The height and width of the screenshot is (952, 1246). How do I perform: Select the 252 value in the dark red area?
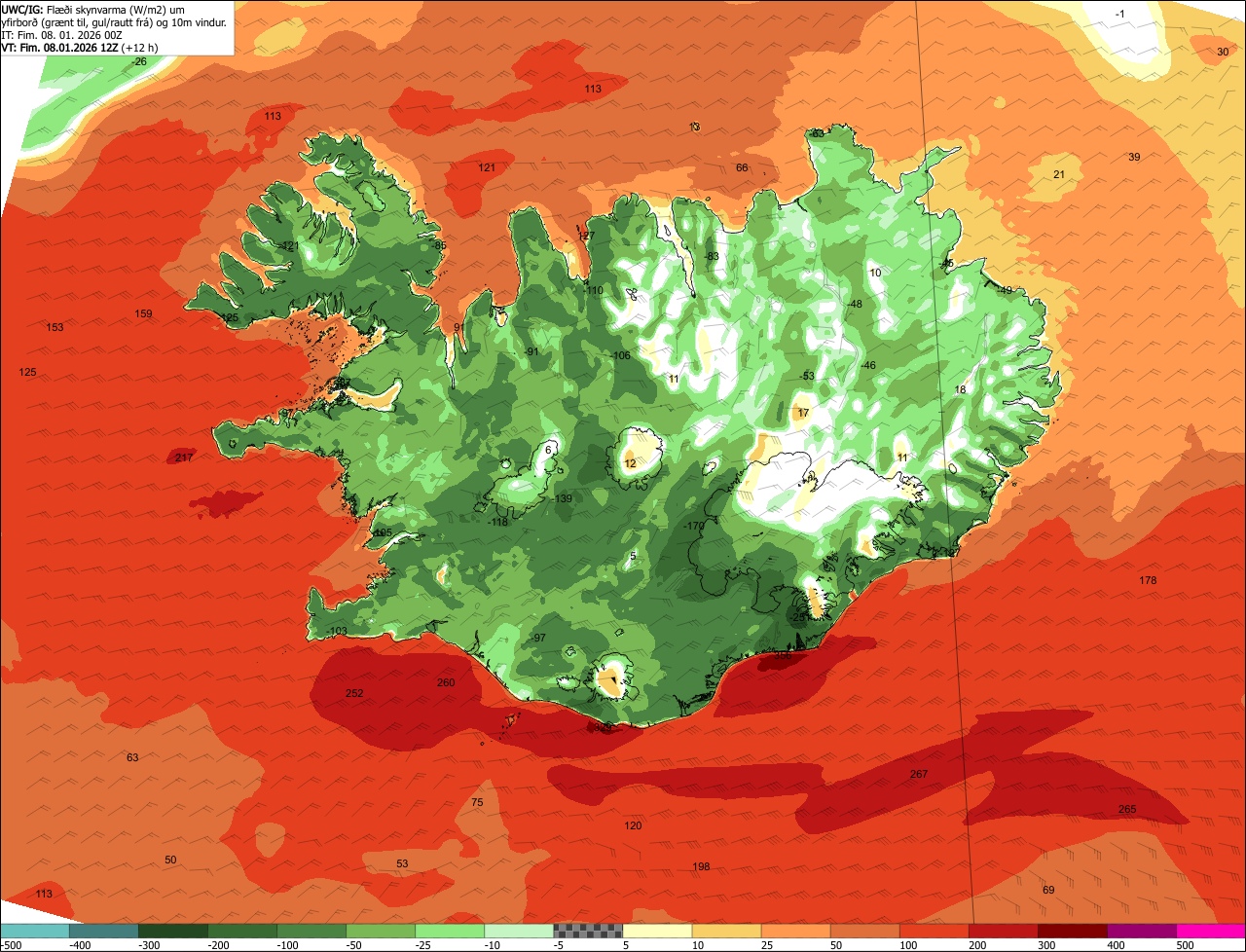pos(354,693)
